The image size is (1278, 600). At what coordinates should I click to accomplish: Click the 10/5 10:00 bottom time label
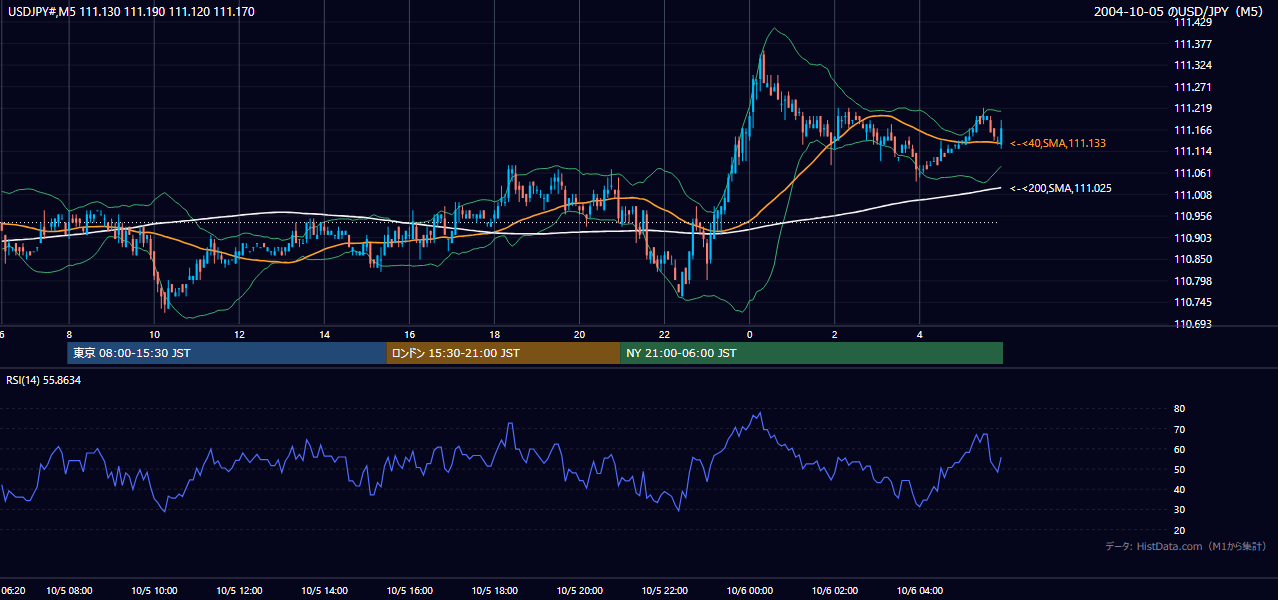[x=154, y=591]
